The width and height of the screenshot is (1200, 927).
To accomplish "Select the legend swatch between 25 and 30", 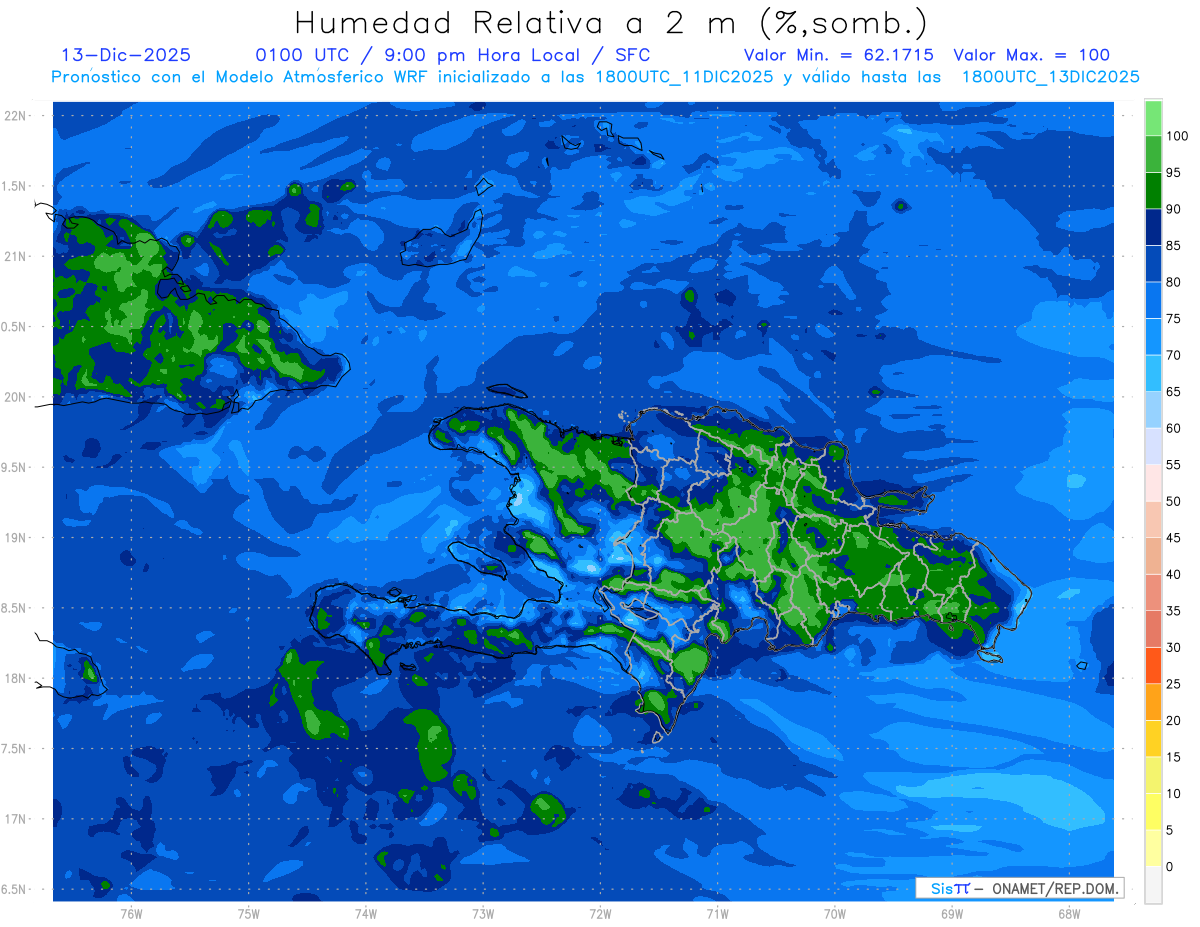I will pos(1153,666).
